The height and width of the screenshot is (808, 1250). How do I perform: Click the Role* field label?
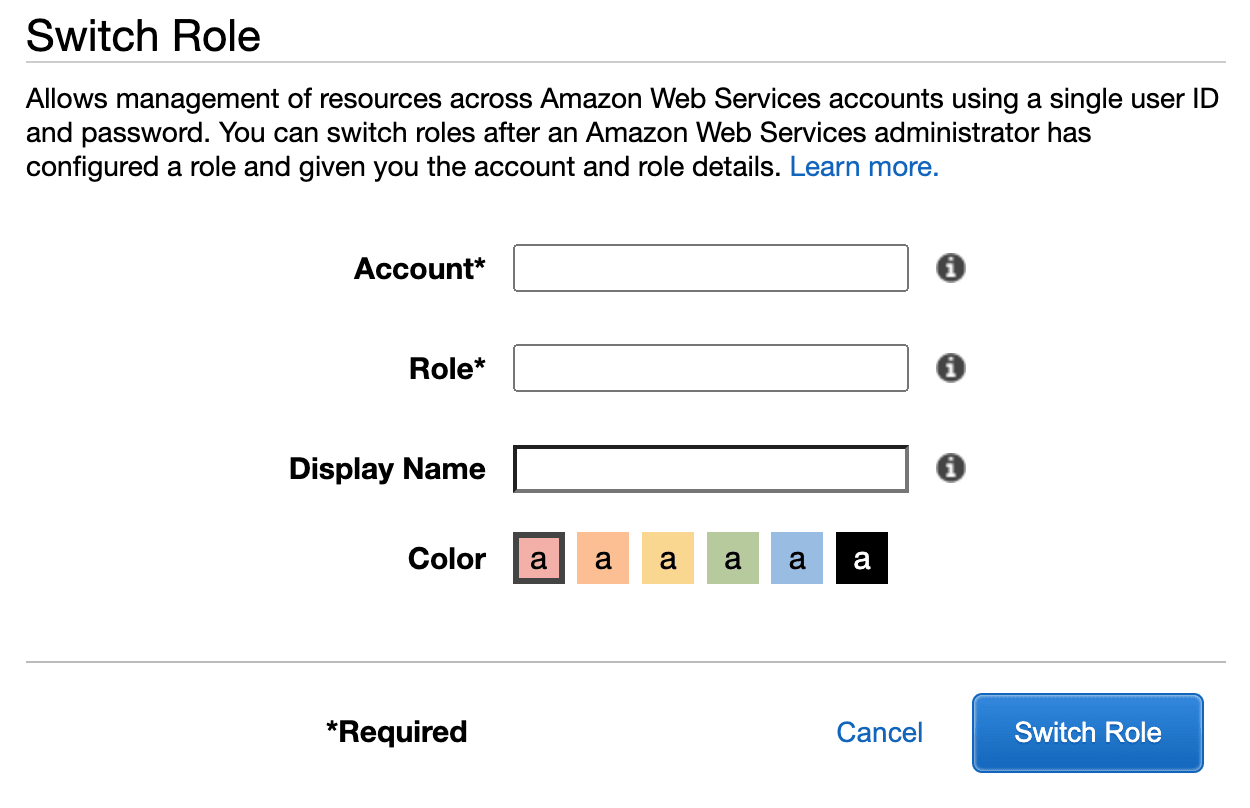tap(447, 369)
